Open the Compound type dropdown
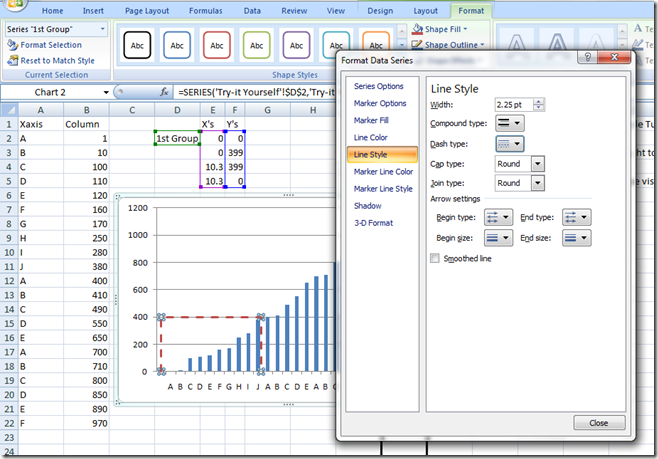 510,123
